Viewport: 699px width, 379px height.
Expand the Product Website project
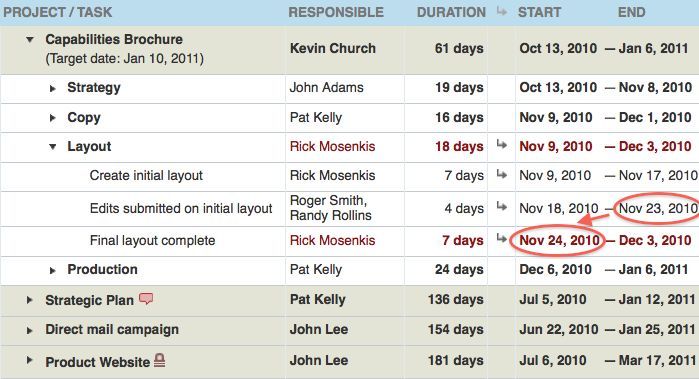point(29,360)
